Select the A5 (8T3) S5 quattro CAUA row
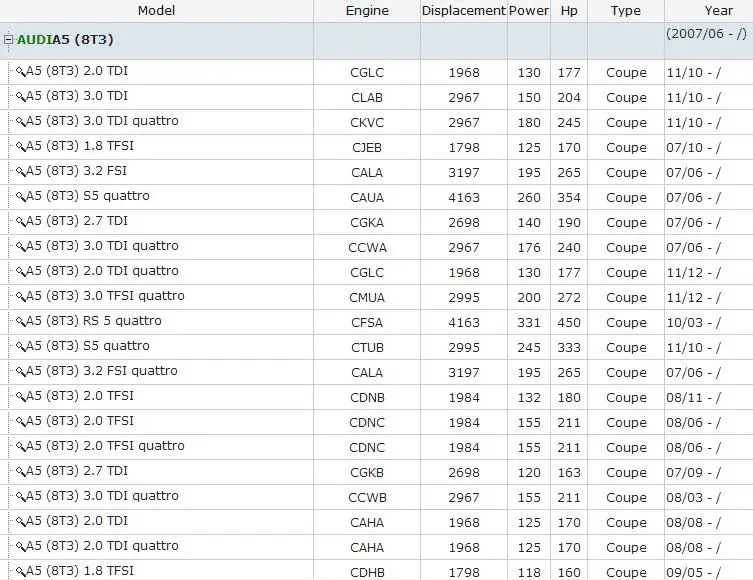This screenshot has width=753, height=580. 376,197
